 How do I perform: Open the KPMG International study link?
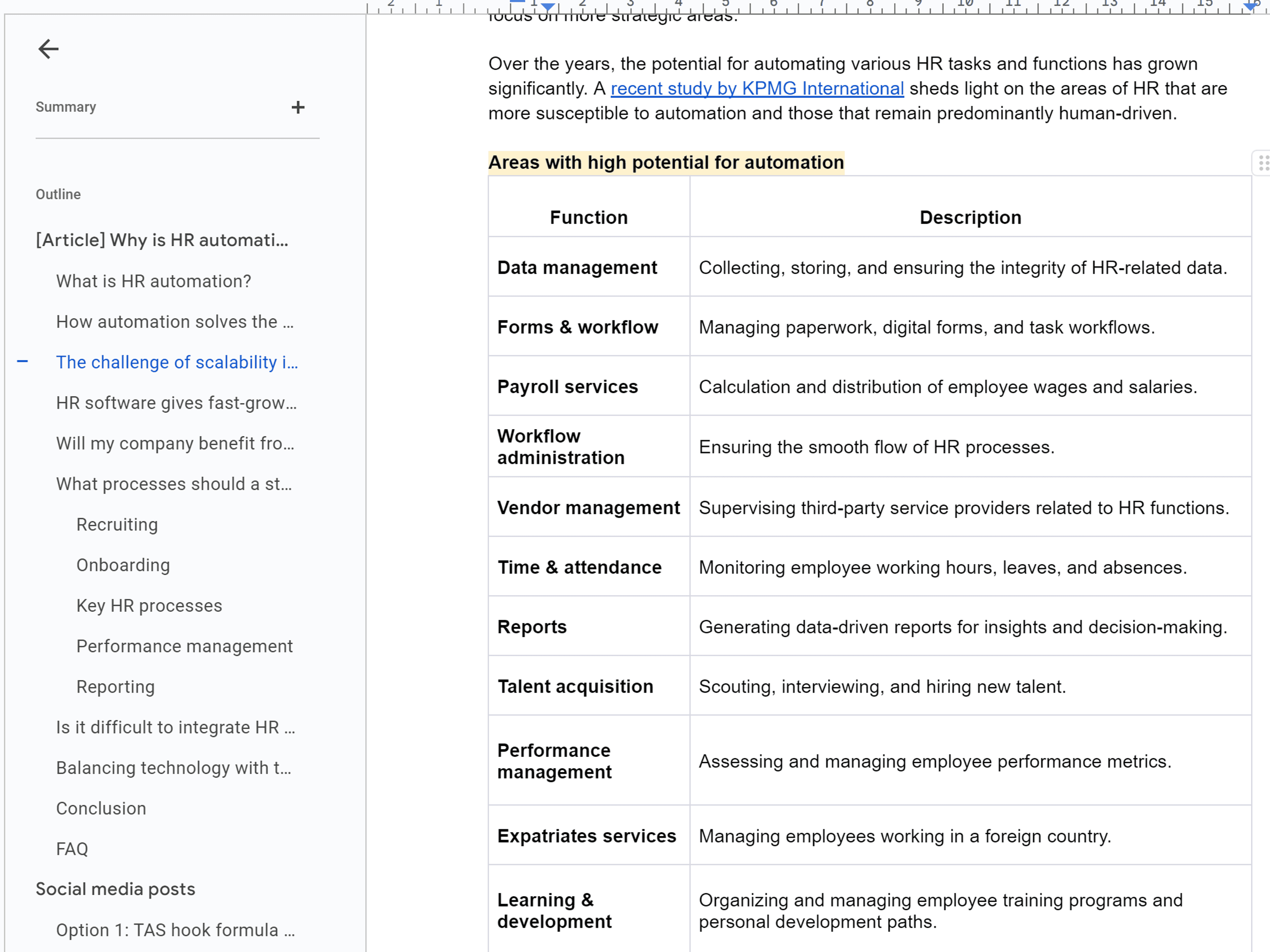[x=757, y=88]
